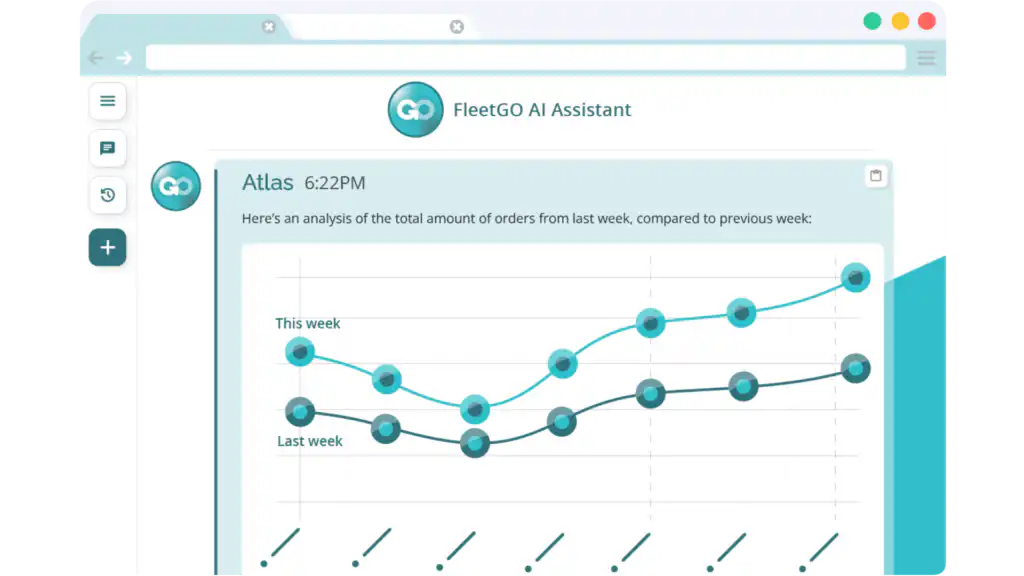The width and height of the screenshot is (1024, 576).
Task: Select the highest This week data point
Action: (856, 278)
